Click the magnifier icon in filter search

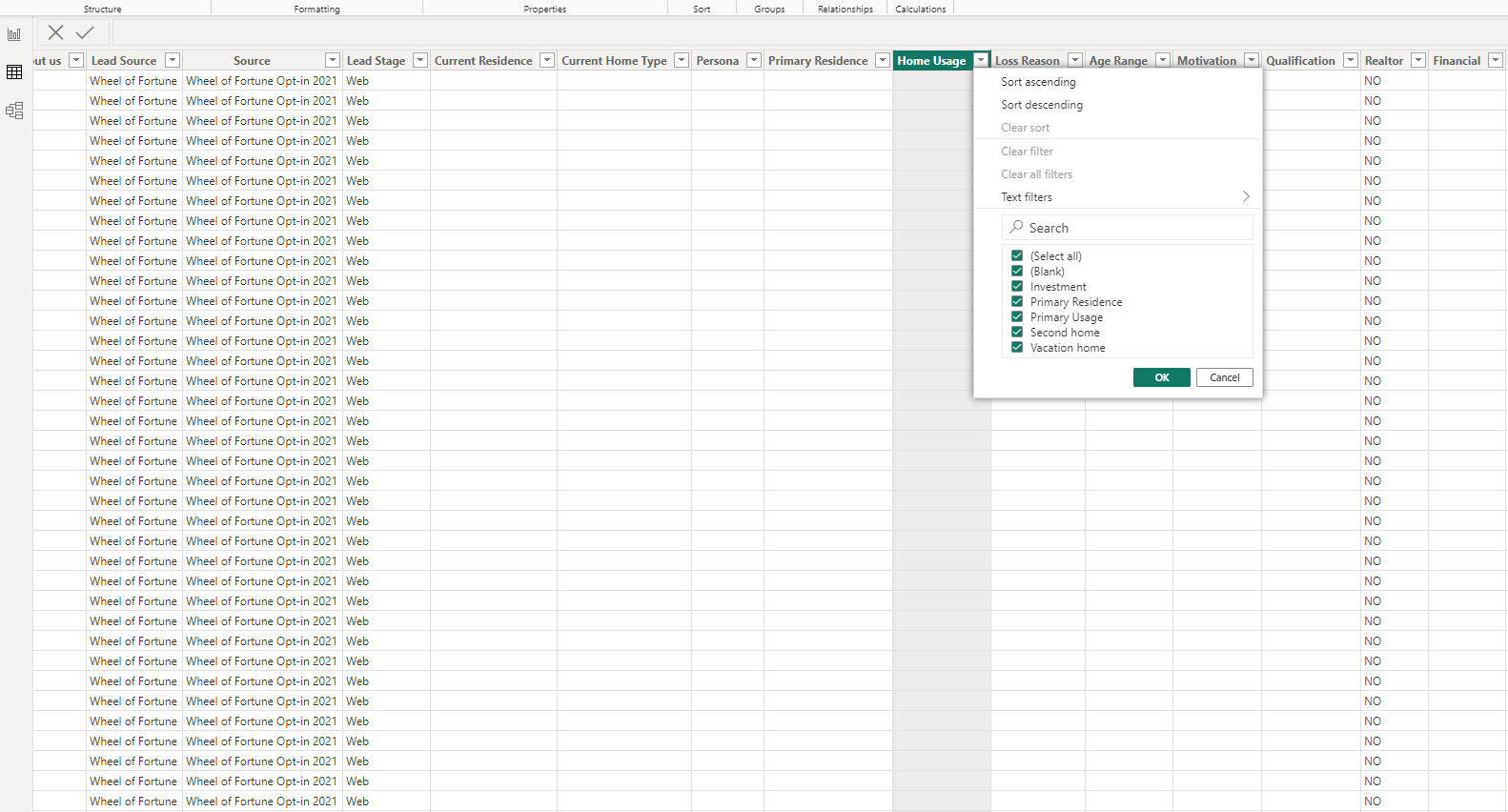pyautogui.click(x=1017, y=227)
